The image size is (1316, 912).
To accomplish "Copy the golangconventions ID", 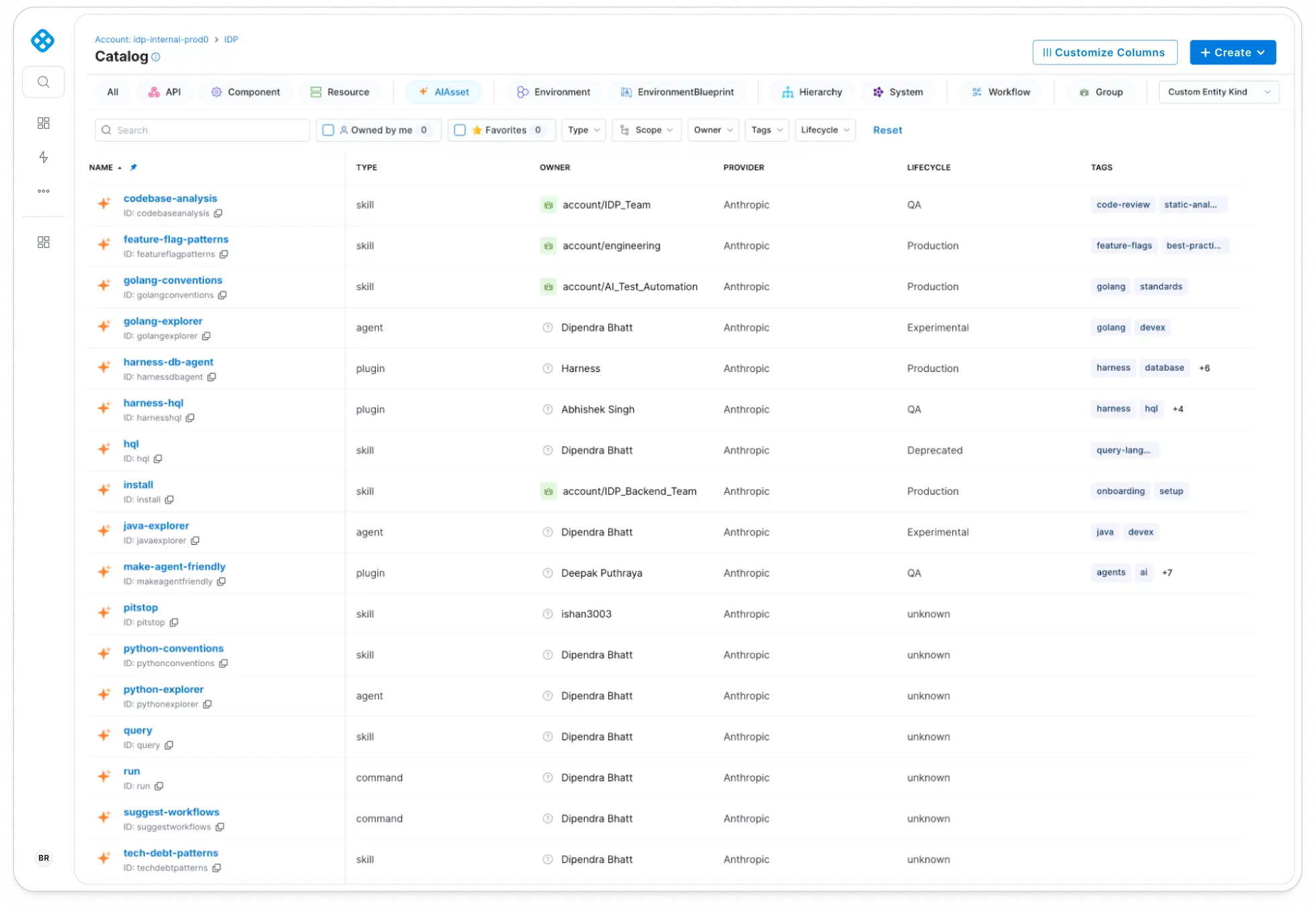I will 222,295.
